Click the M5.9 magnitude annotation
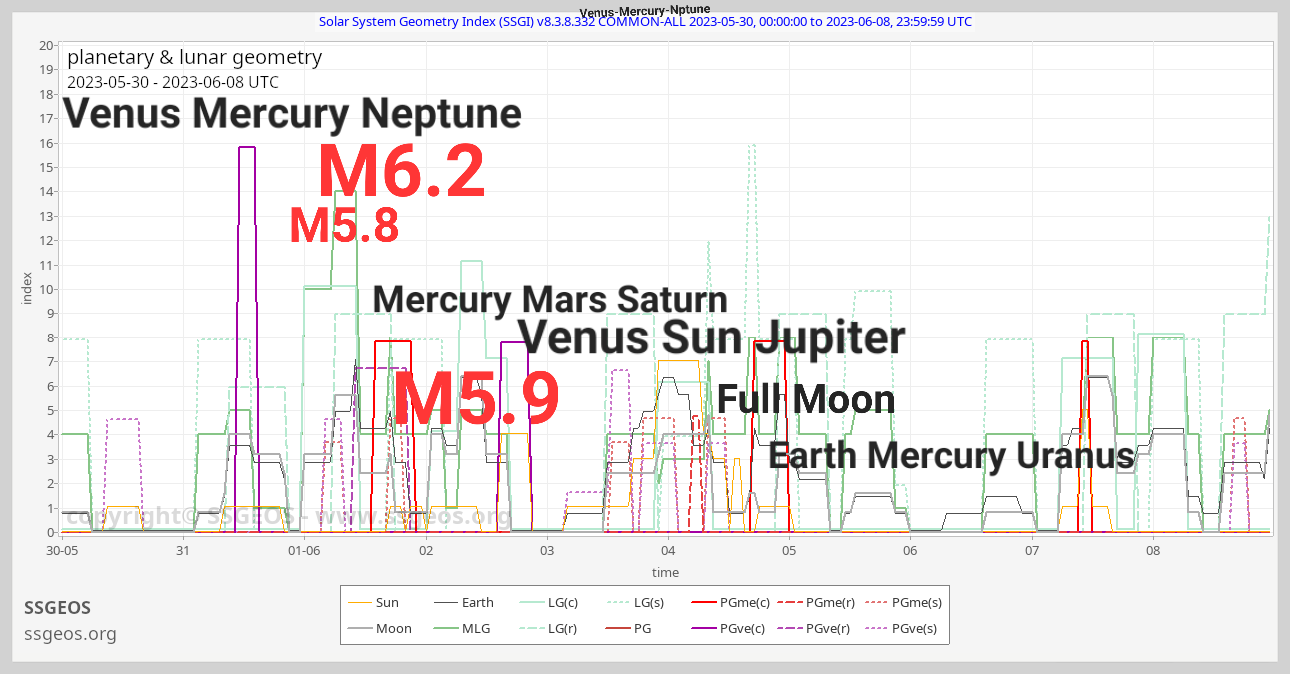 476,400
